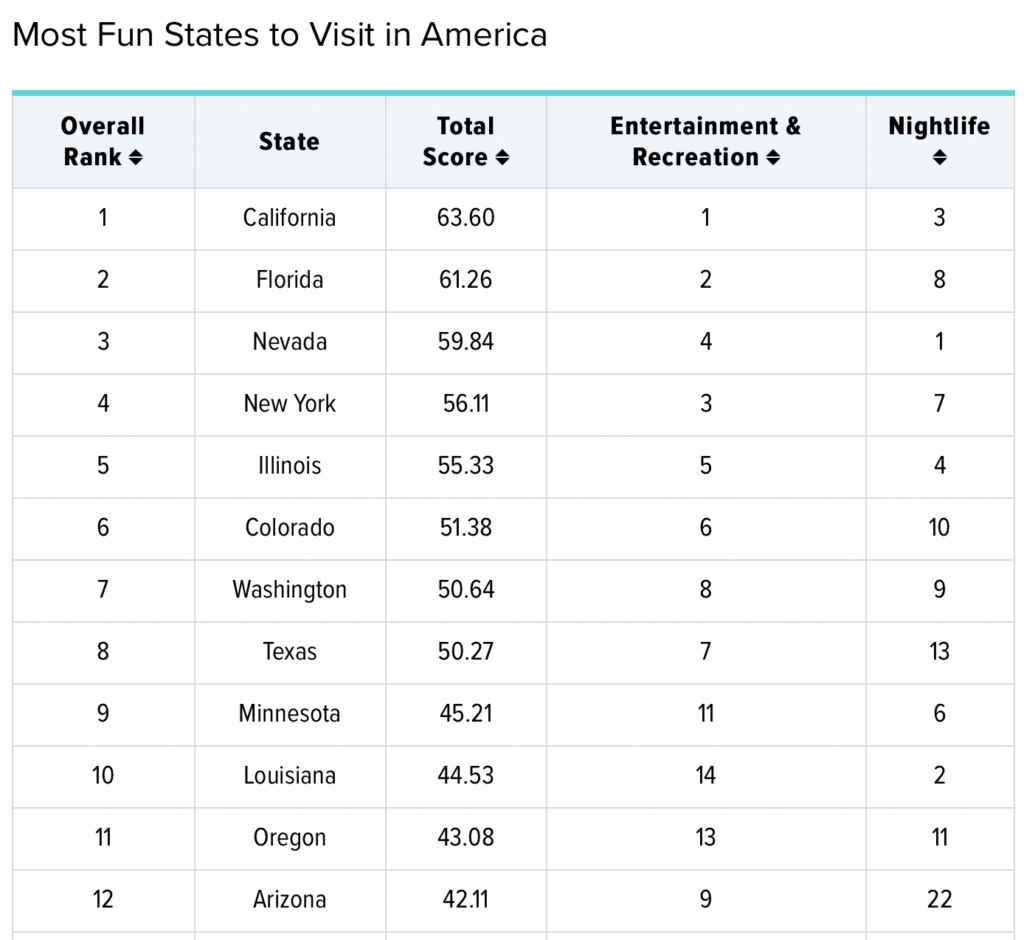Select the California state cell
The width and height of the screenshot is (1024, 940).
[x=289, y=218]
